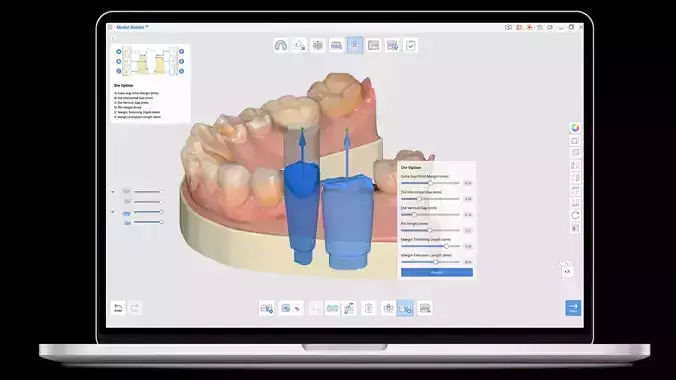Open the third workflow step icon in the top toolbar
Viewport: 676px width, 380px height.
pyautogui.click(x=318, y=45)
